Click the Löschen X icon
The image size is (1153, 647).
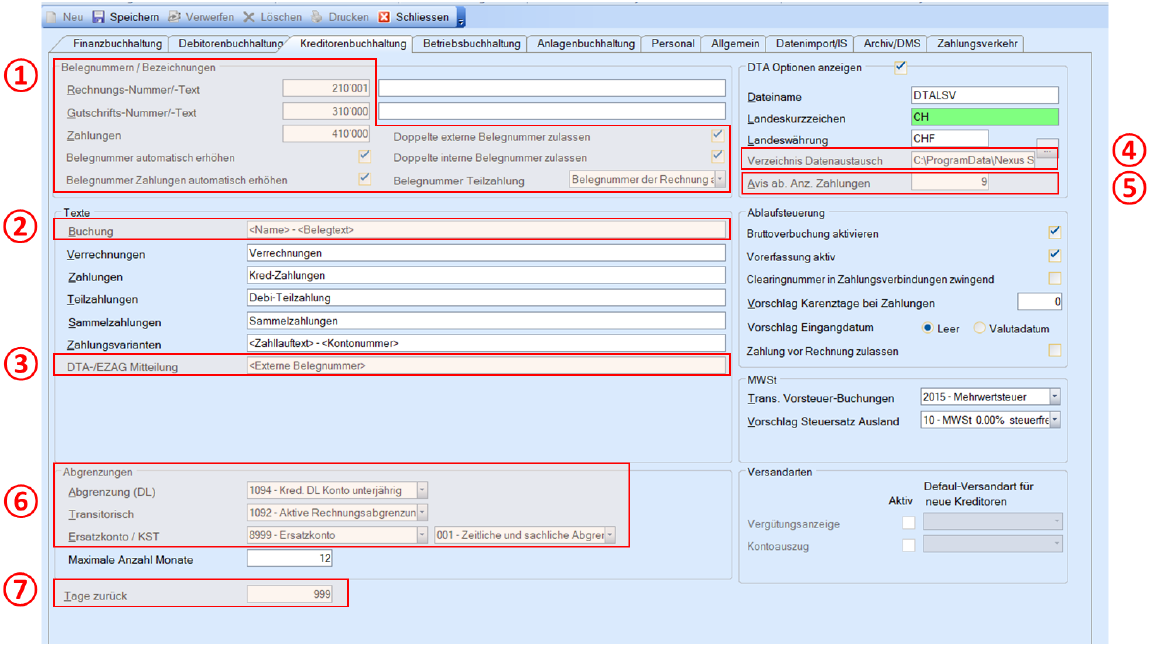pyautogui.click(x=249, y=17)
